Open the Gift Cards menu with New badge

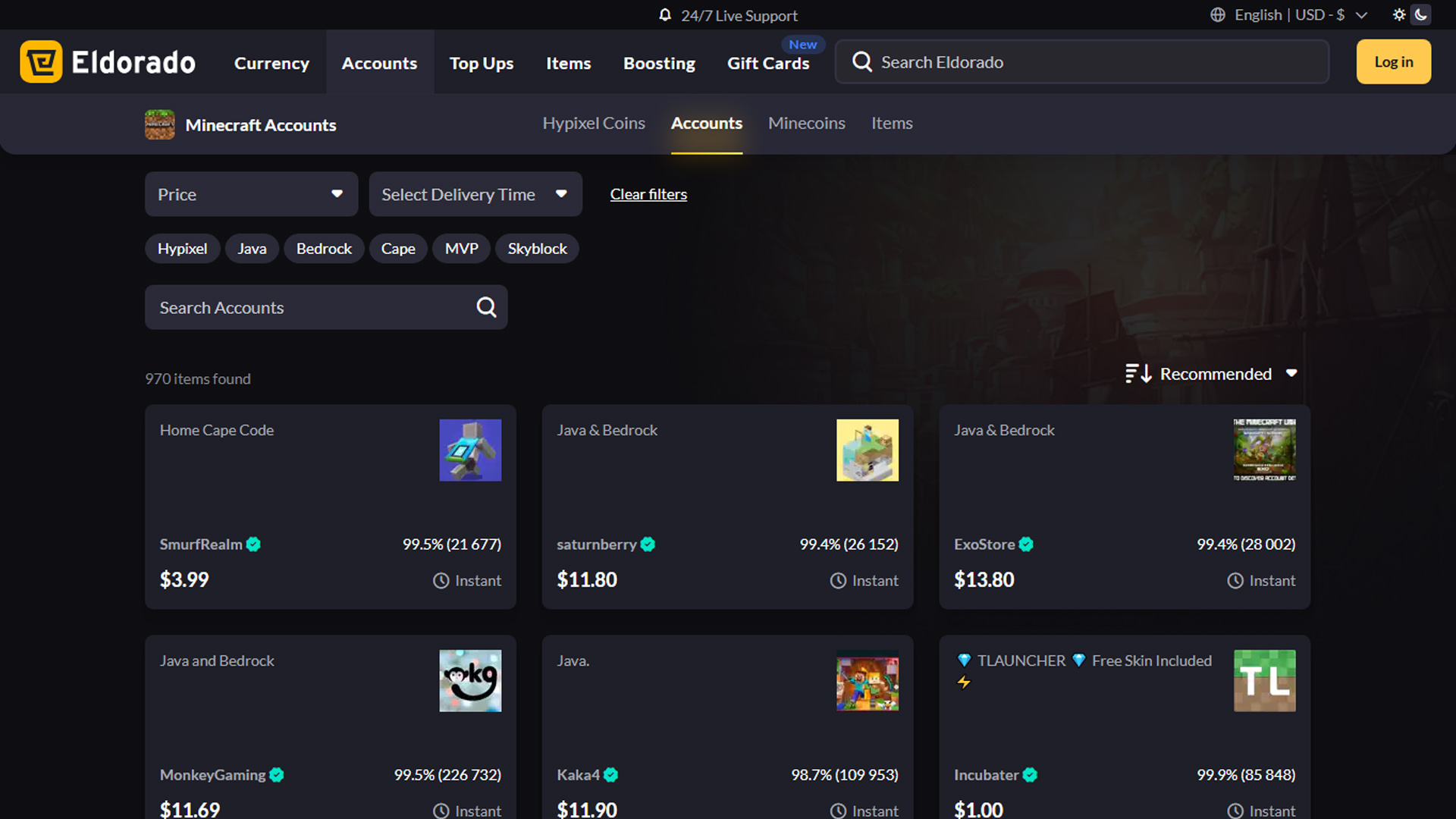768,64
